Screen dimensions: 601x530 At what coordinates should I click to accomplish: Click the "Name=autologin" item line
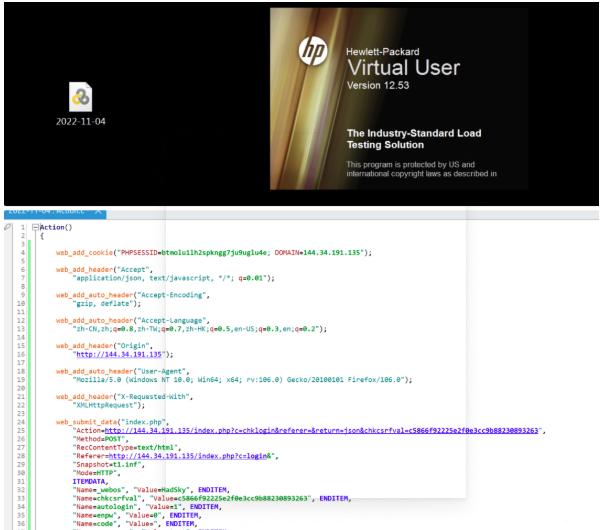click(147, 507)
